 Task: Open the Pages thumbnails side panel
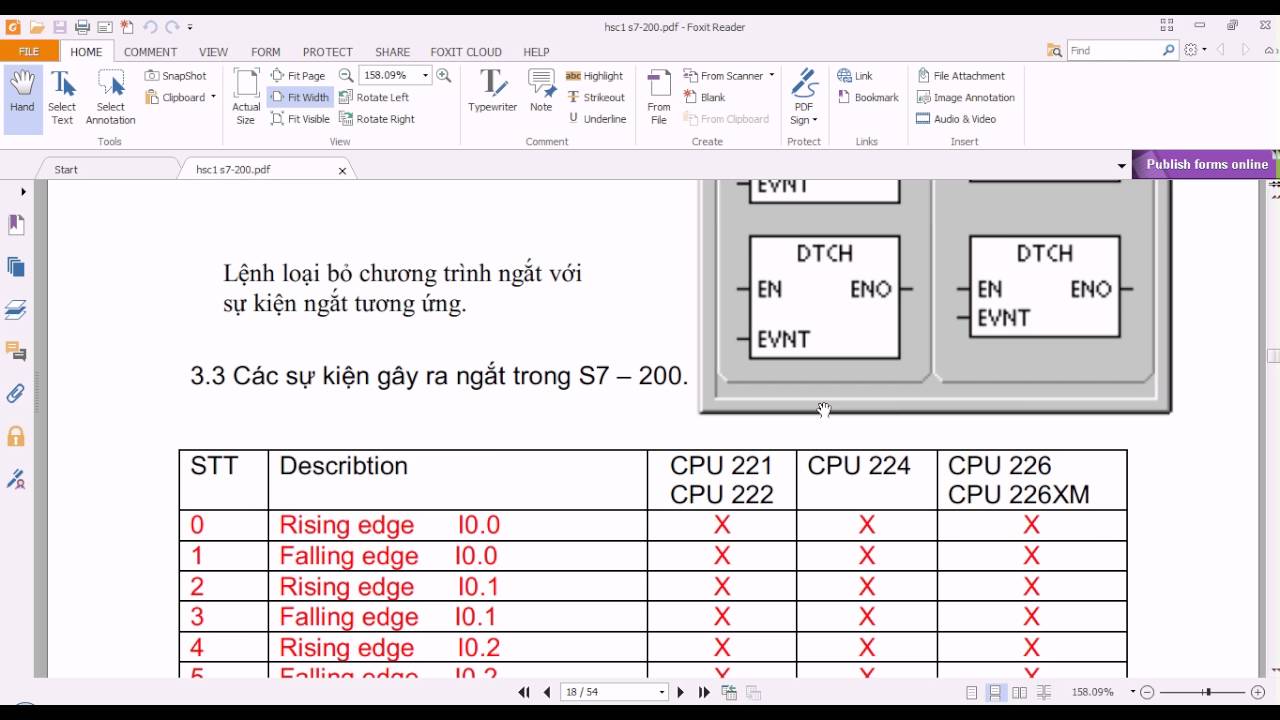[x=16, y=267]
